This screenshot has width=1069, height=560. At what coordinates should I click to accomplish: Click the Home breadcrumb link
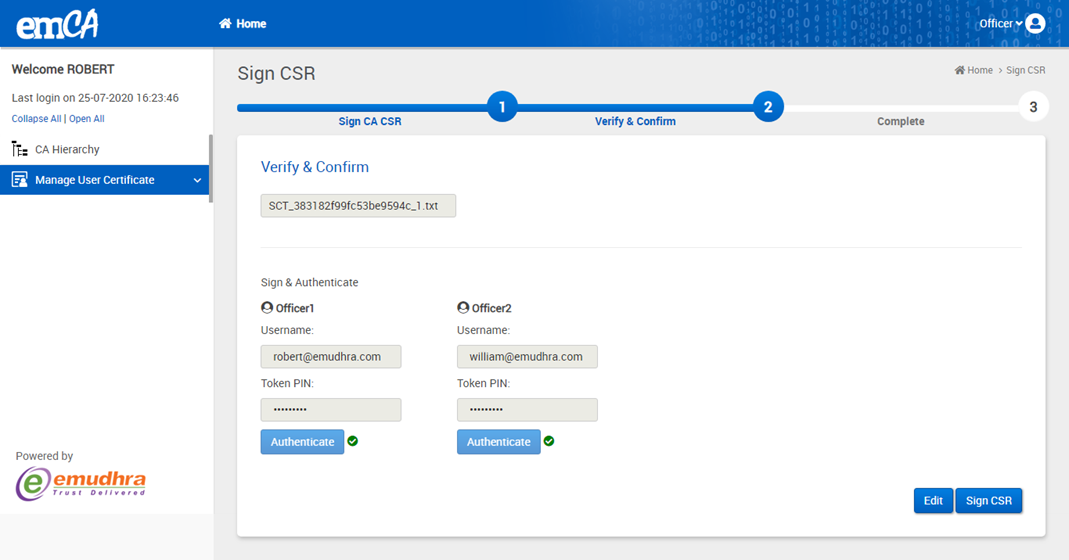[x=979, y=70]
